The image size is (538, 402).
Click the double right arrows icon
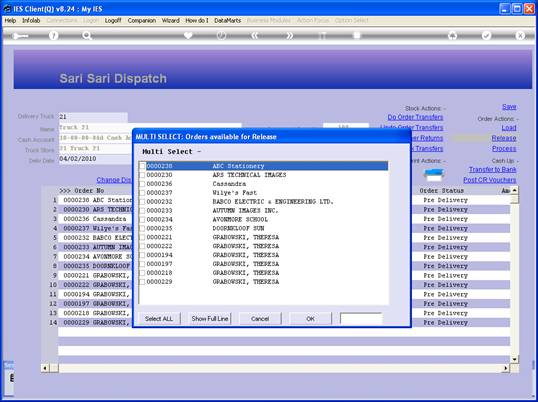(289, 35)
